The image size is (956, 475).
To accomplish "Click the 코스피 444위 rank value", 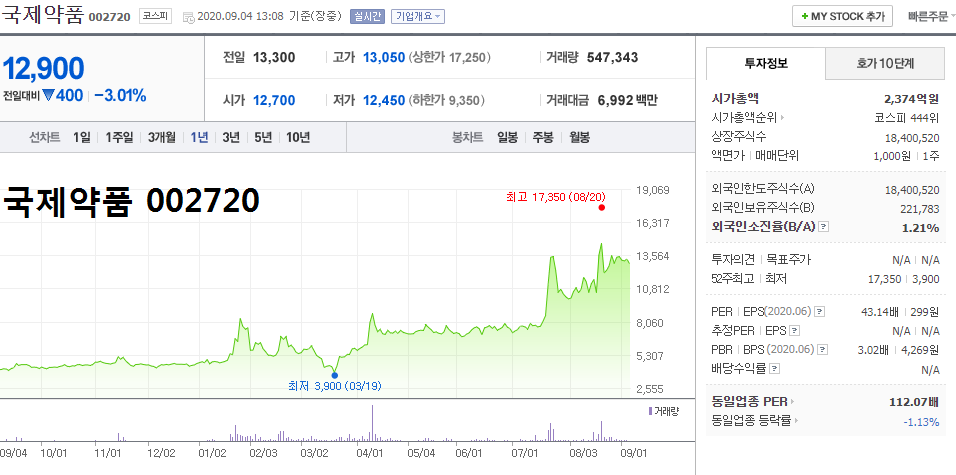I will click(x=907, y=118).
